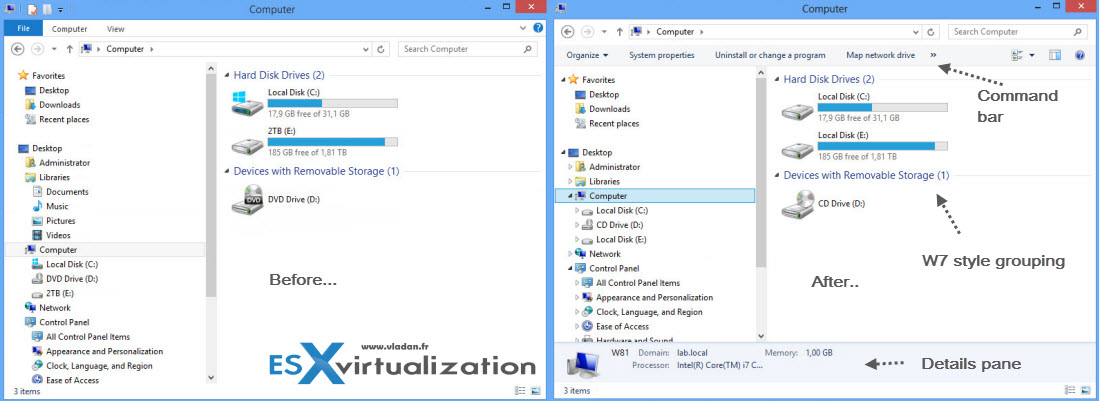Select Recent places in left window
The width and height of the screenshot is (1100, 401).
click(x=58, y=119)
